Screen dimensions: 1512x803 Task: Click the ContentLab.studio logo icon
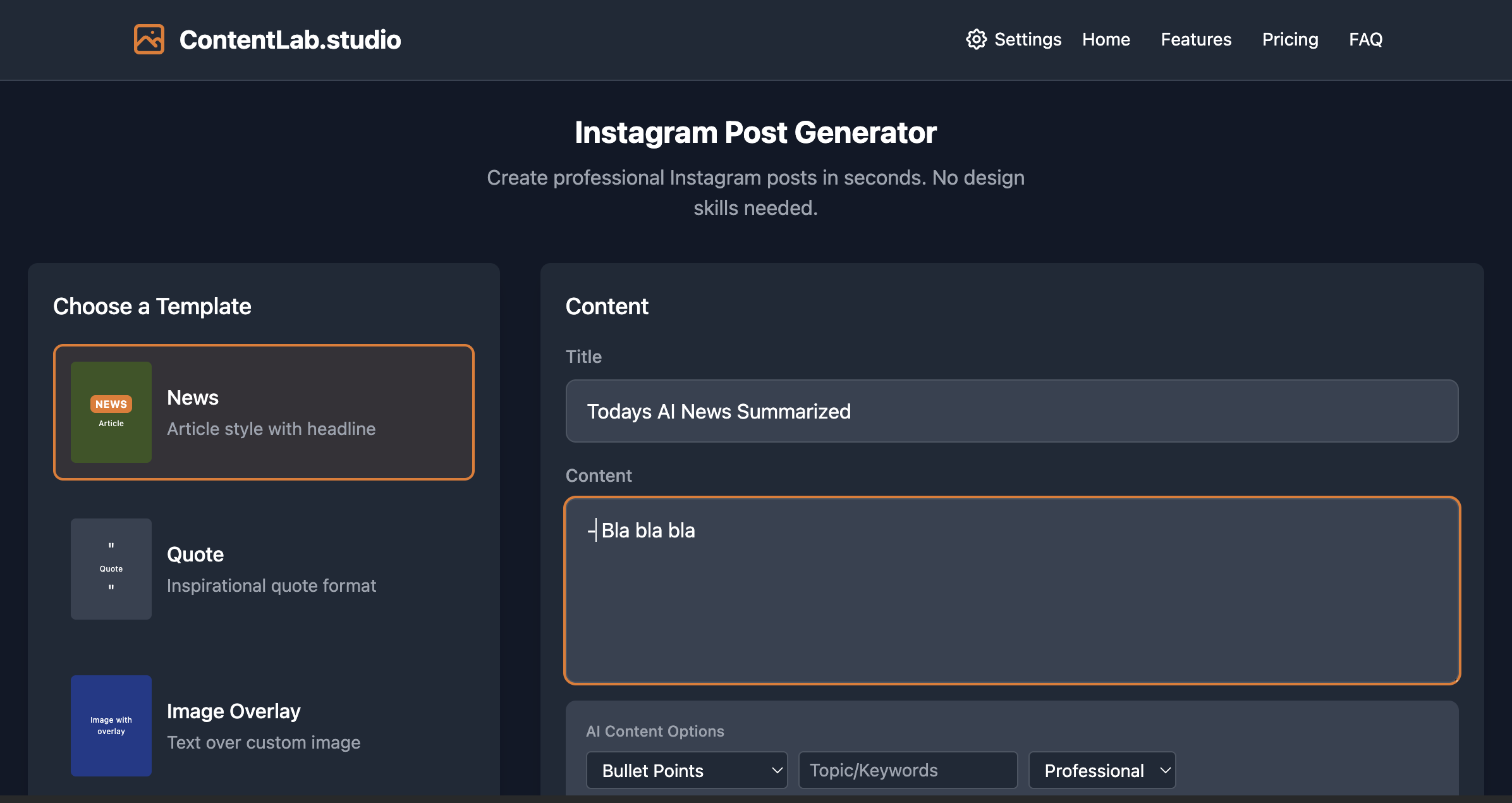tap(149, 39)
